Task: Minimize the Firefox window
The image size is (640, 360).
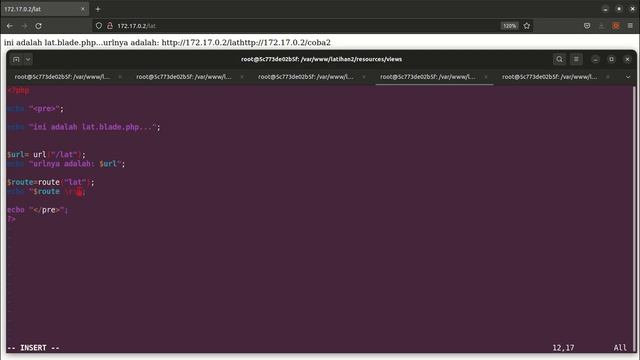Action: click(x=605, y=9)
